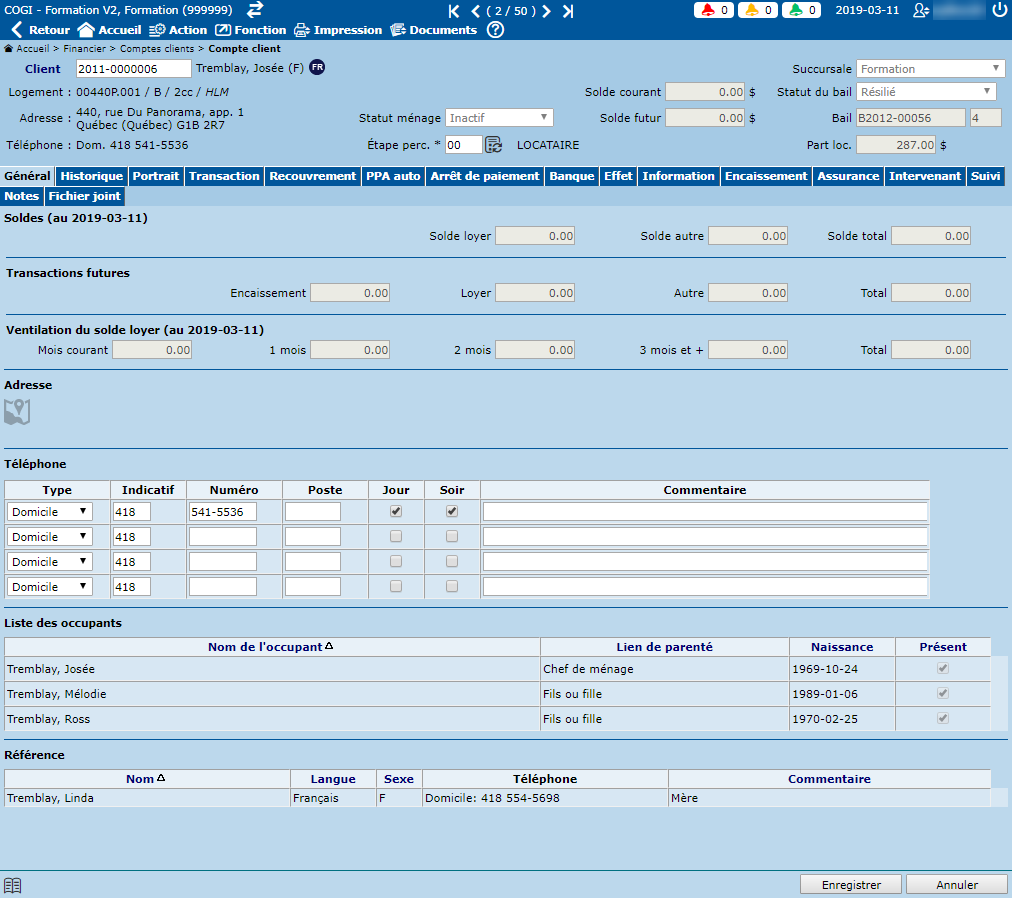Open the Statut ménage dropdown
1012x898 pixels.
tap(499, 118)
